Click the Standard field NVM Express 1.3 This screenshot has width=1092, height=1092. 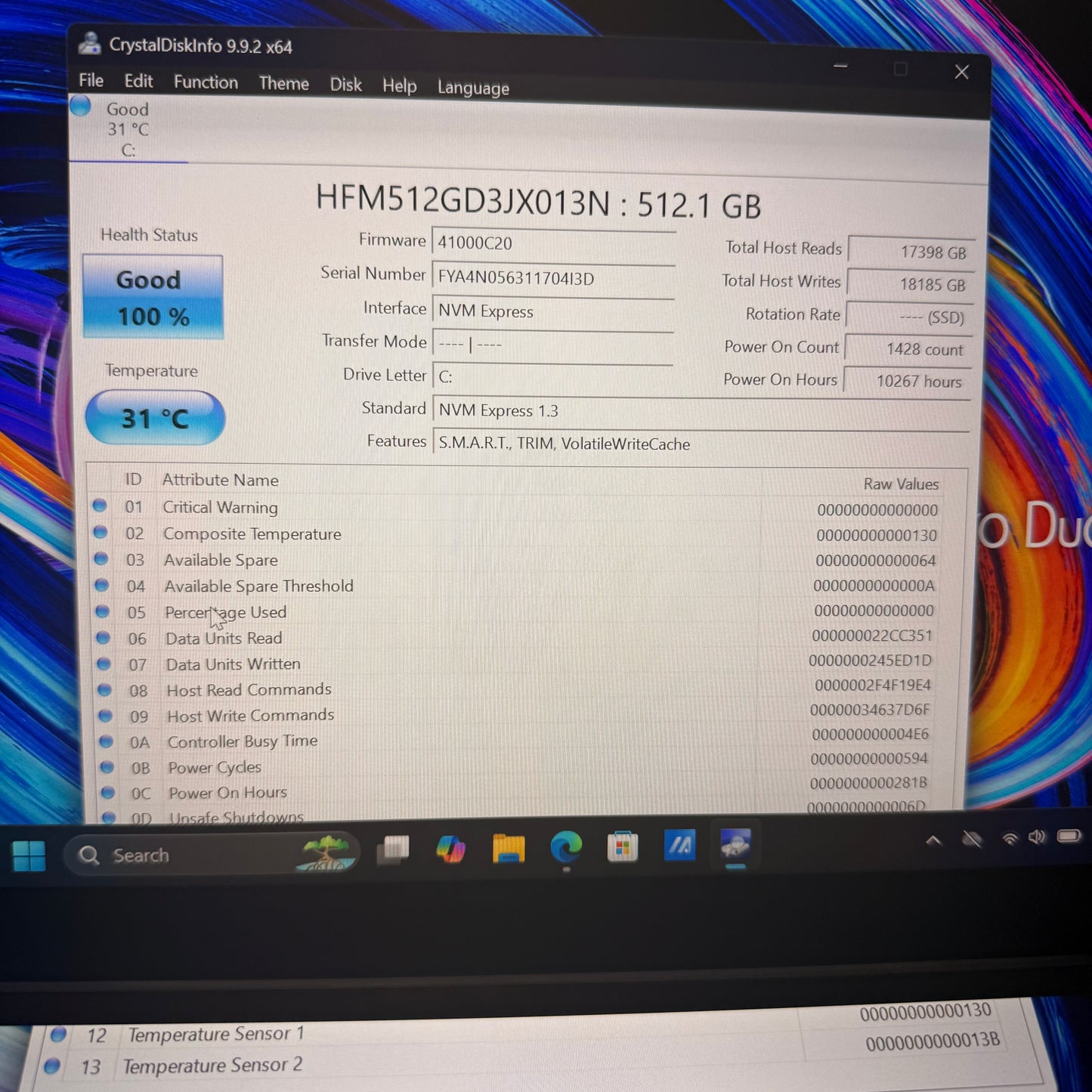point(701,411)
